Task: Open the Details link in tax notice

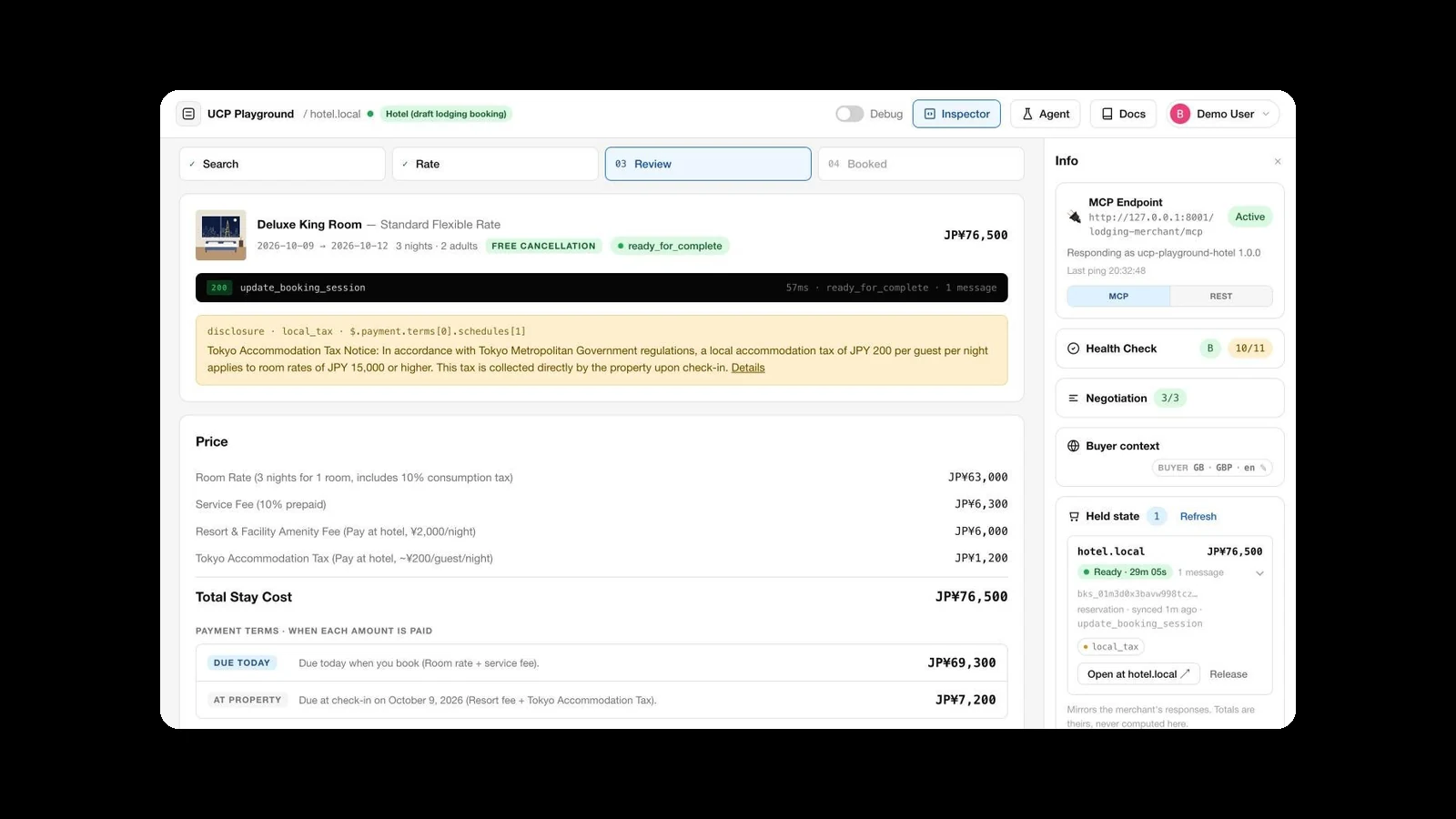Action: 748,368
